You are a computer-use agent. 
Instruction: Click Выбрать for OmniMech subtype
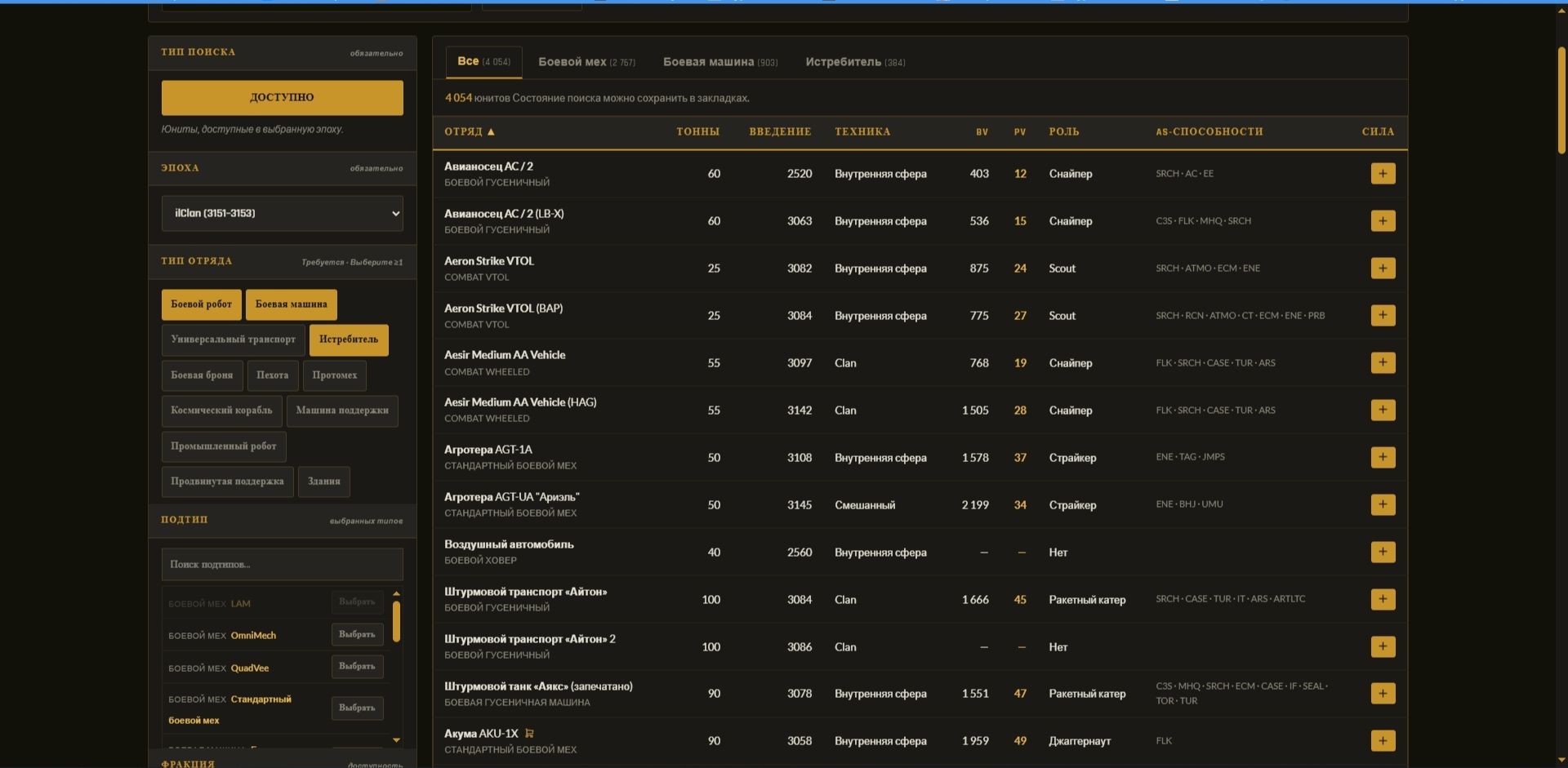point(357,634)
